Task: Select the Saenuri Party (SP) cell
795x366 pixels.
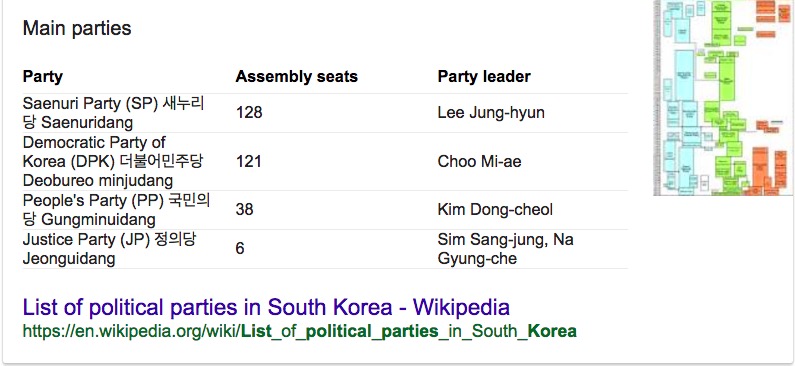Action: coord(114,113)
